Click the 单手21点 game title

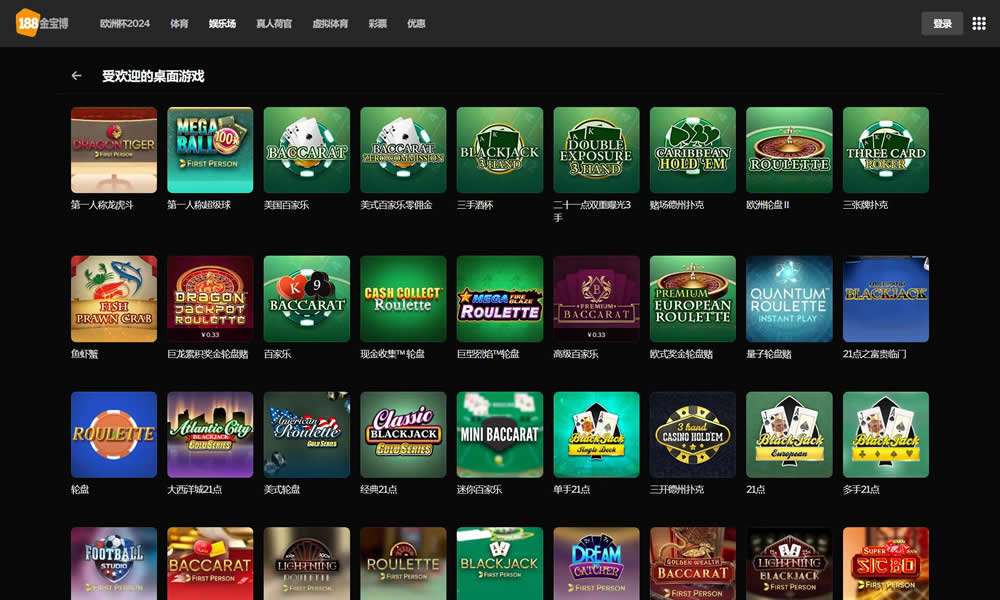pyautogui.click(x=571, y=490)
